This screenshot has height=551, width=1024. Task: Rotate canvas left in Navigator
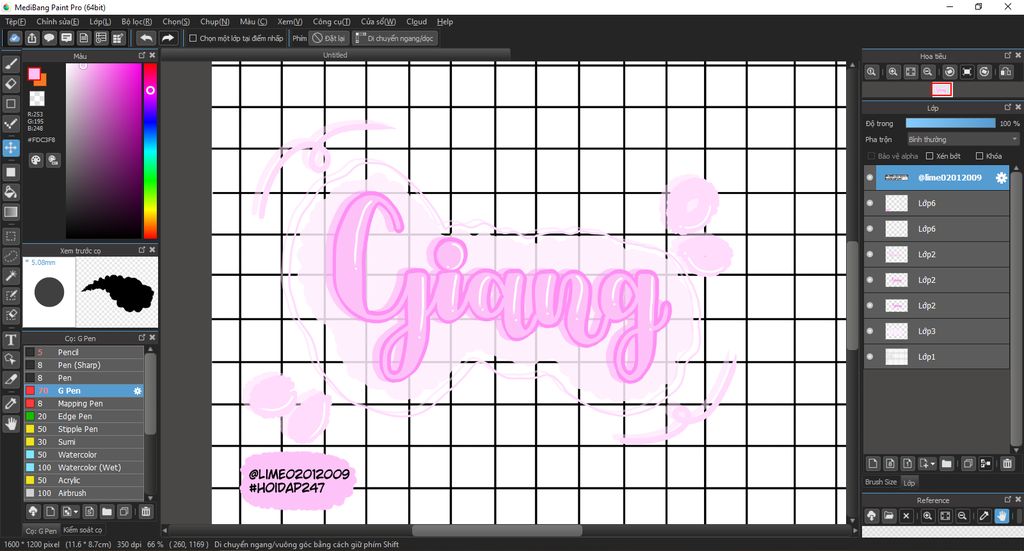[x=950, y=72]
